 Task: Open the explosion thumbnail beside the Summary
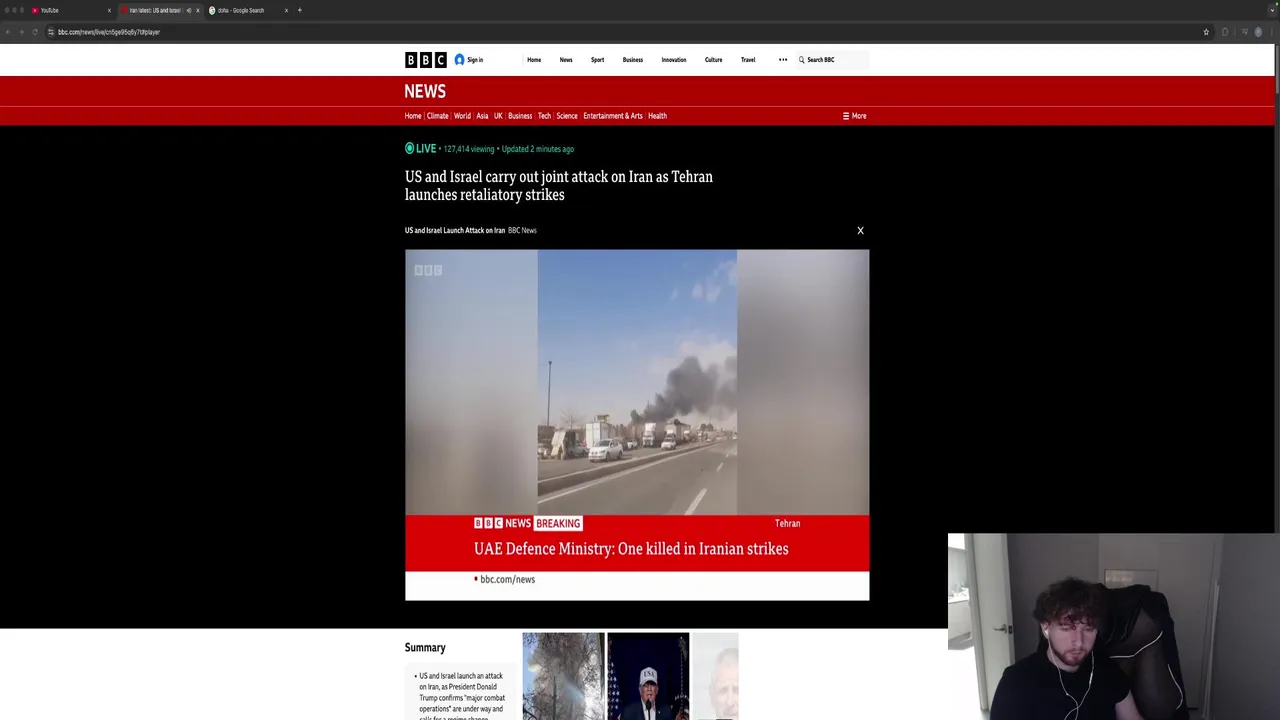563,676
